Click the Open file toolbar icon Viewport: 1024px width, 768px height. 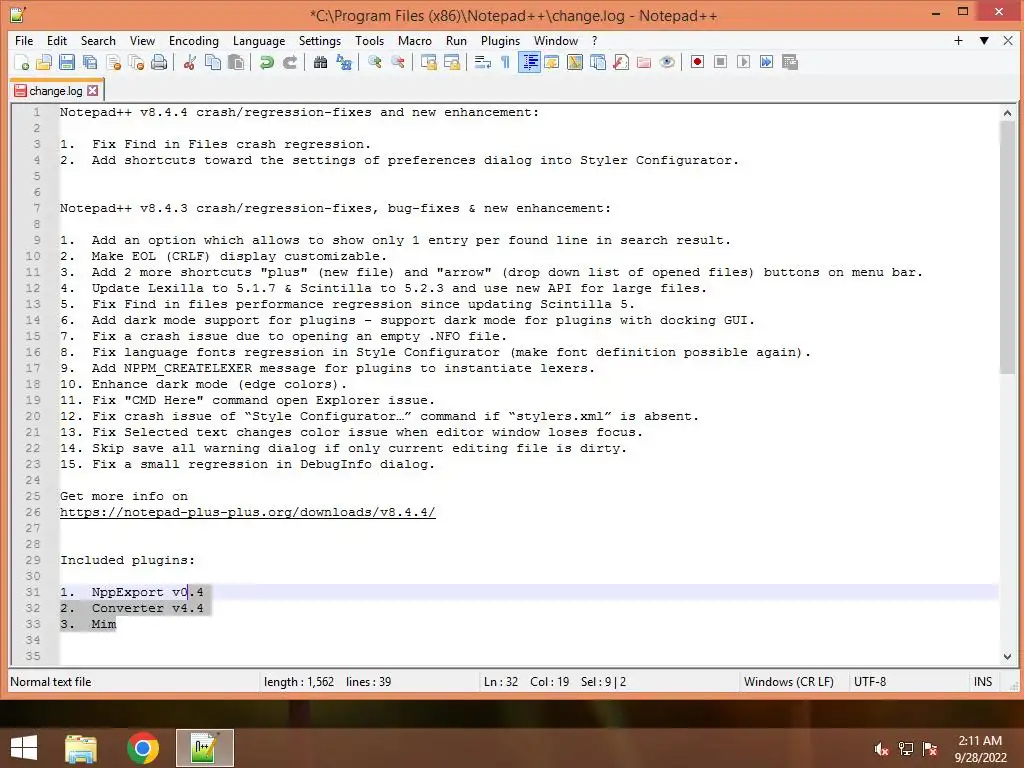pyautogui.click(x=44, y=63)
